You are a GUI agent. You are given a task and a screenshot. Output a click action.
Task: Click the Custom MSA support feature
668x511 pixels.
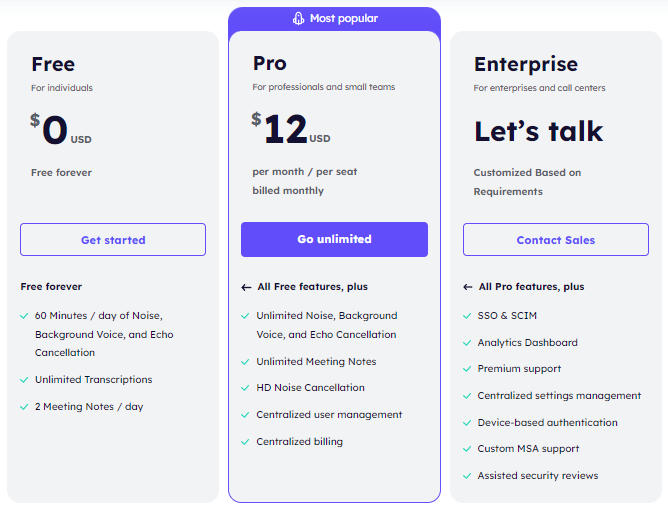pos(528,449)
